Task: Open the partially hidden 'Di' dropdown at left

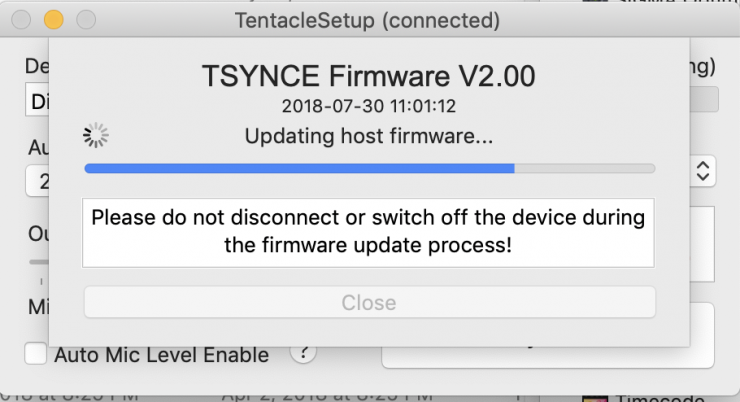Action: [36, 101]
